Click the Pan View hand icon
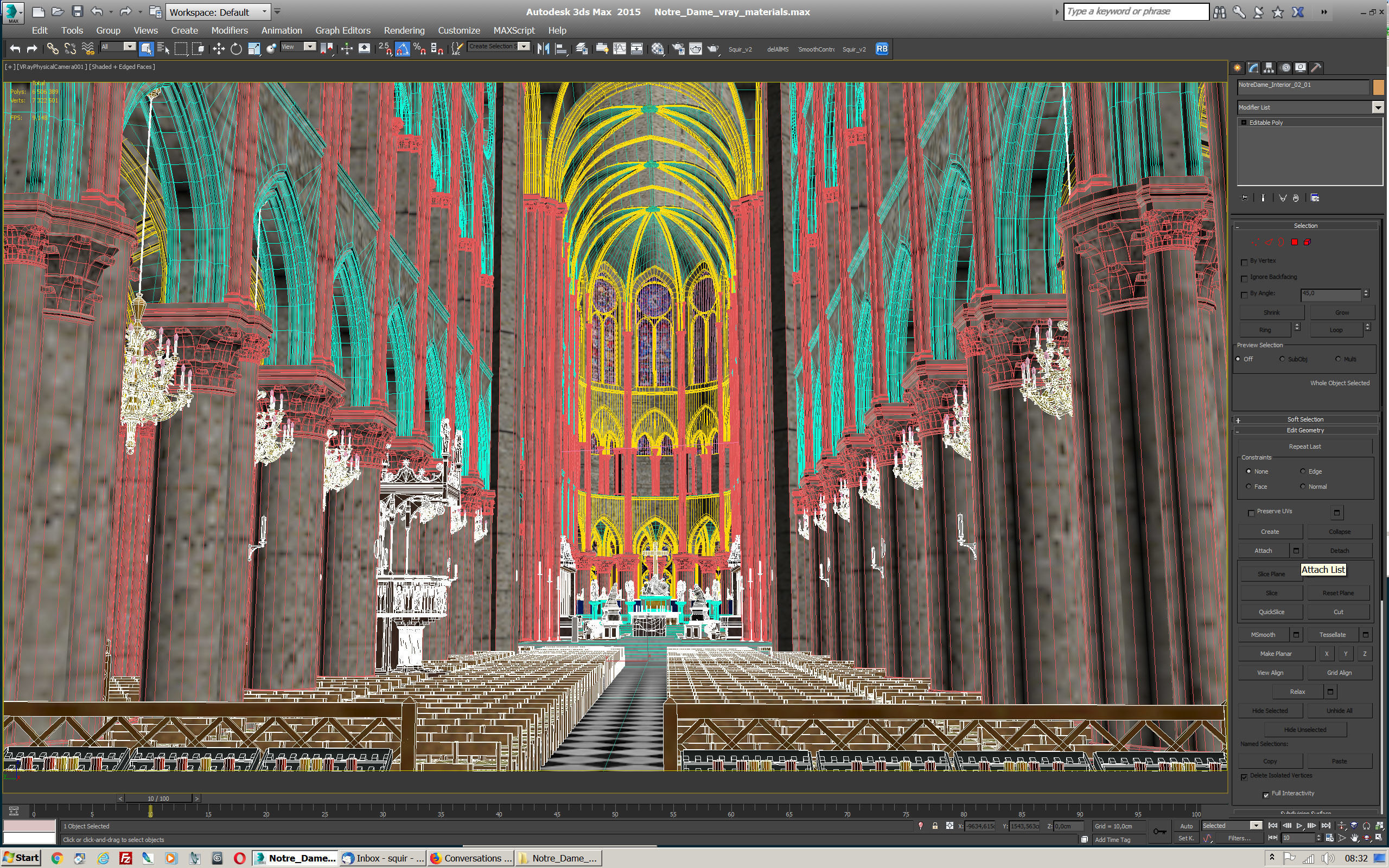 1355,839
